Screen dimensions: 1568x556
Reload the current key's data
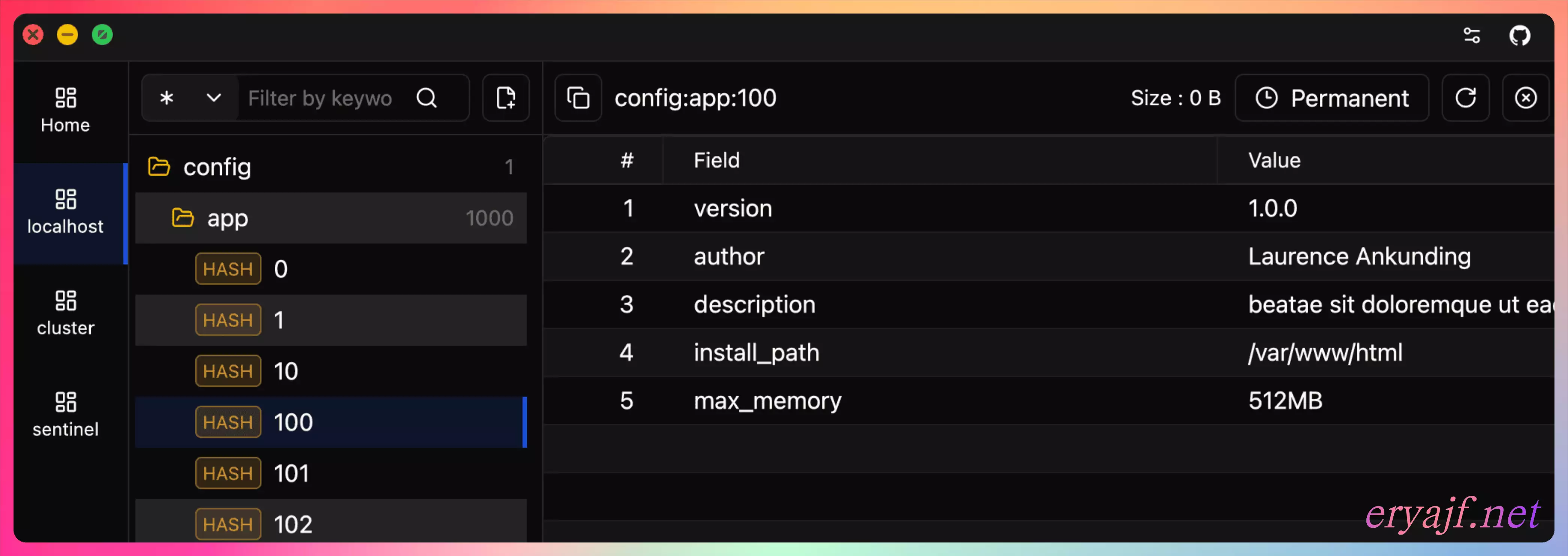[1465, 98]
